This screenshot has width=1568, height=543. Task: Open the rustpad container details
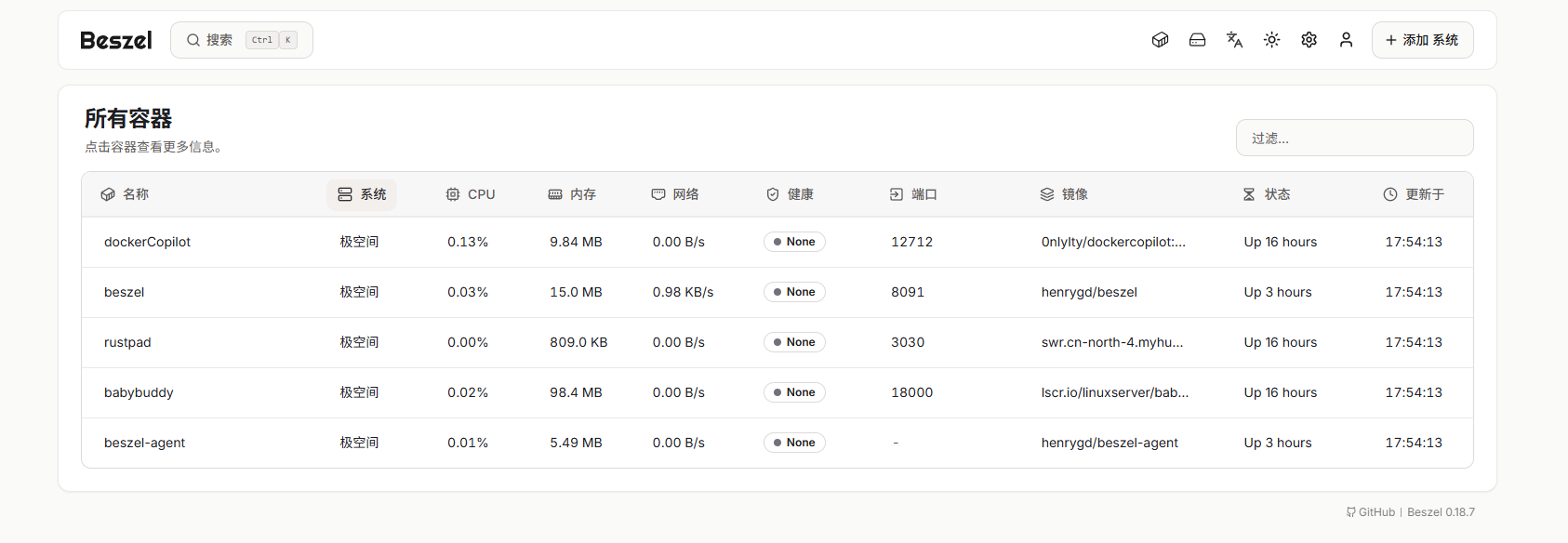click(127, 342)
